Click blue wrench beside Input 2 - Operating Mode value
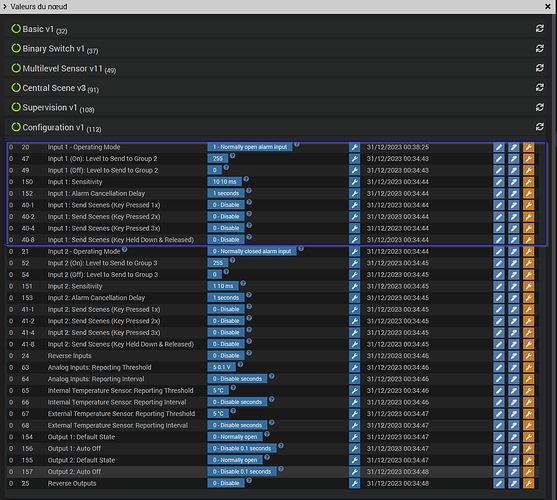The image size is (557, 500). [x=354, y=251]
